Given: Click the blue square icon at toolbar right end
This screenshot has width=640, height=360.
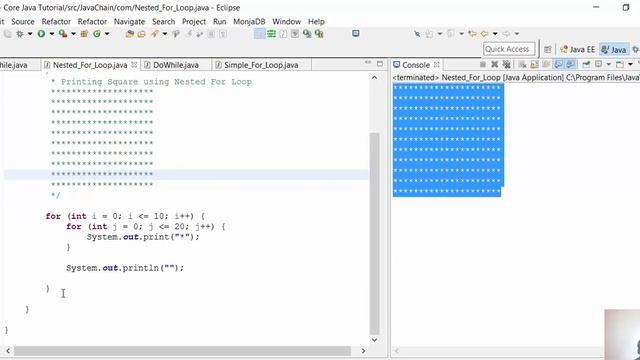Looking at the screenshot, I should (356, 33).
